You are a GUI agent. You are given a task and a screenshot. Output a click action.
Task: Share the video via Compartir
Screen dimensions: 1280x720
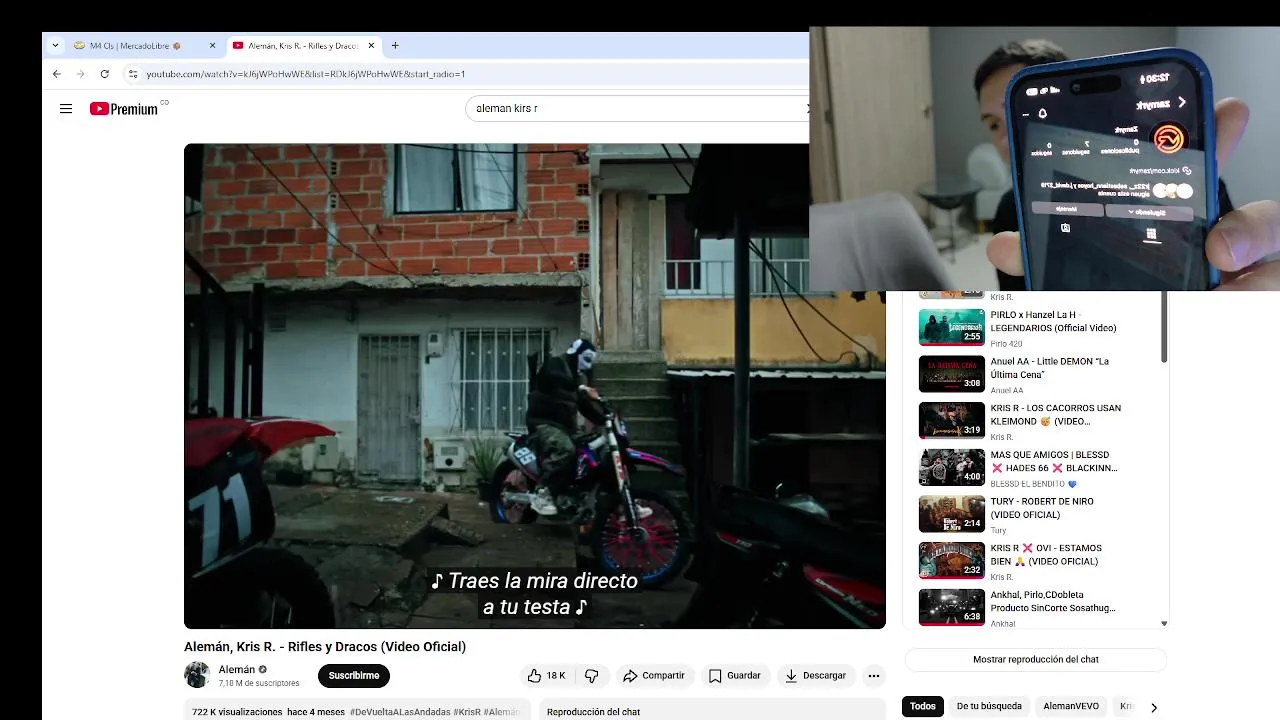[654, 676]
